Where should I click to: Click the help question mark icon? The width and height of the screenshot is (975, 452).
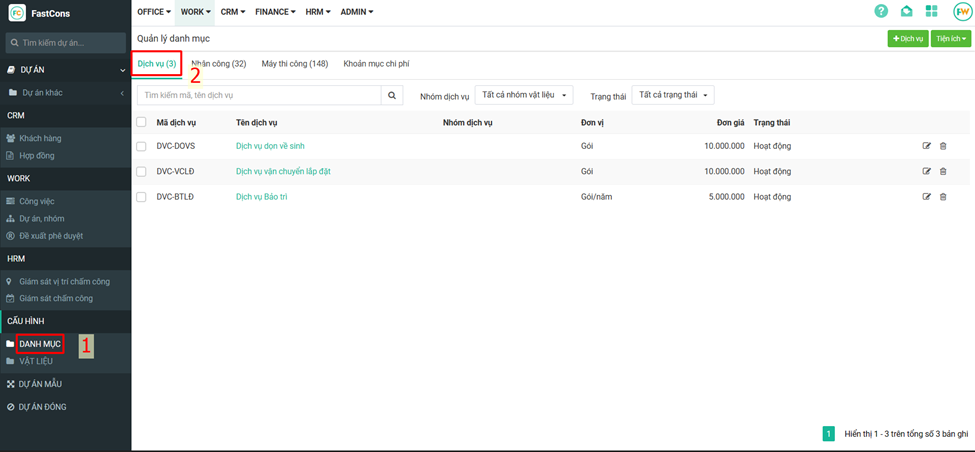[881, 12]
